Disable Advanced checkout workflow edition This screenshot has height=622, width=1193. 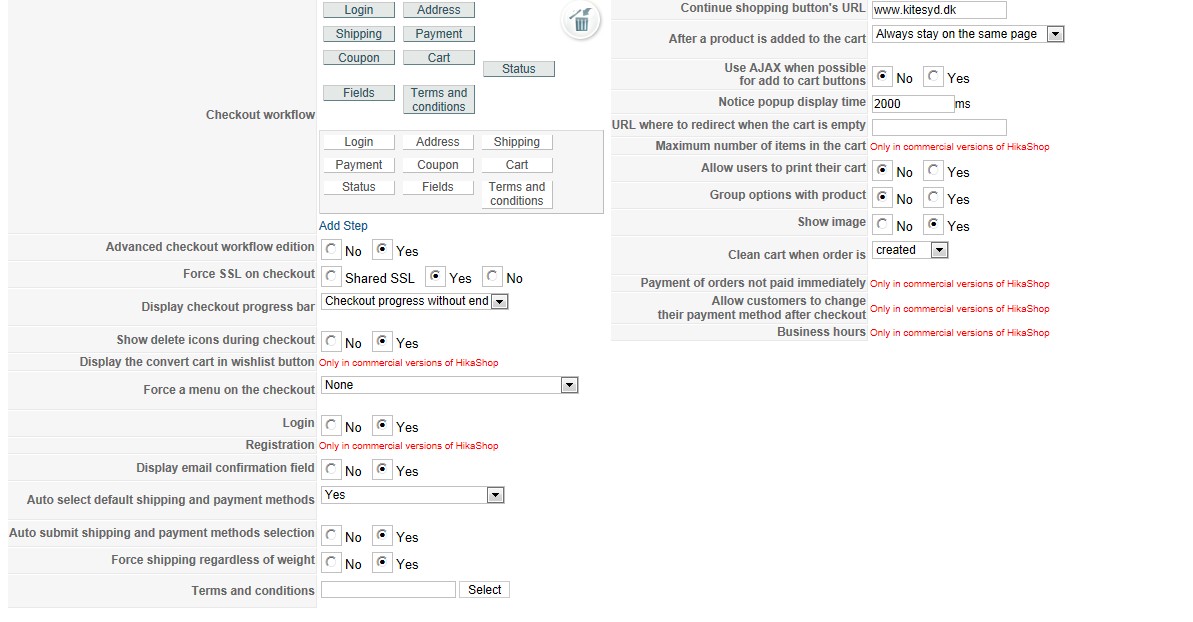332,250
